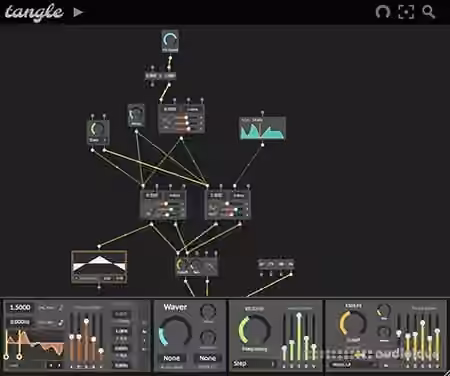Click the small upper knob in Waver panel
Viewport: 450px width, 376px height.
208,312
